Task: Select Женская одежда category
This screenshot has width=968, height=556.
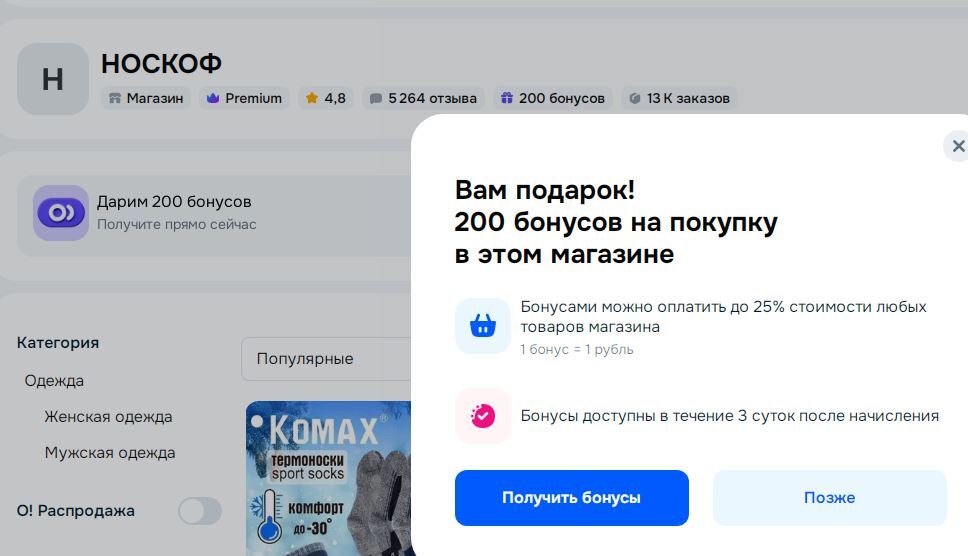Action: (x=108, y=417)
